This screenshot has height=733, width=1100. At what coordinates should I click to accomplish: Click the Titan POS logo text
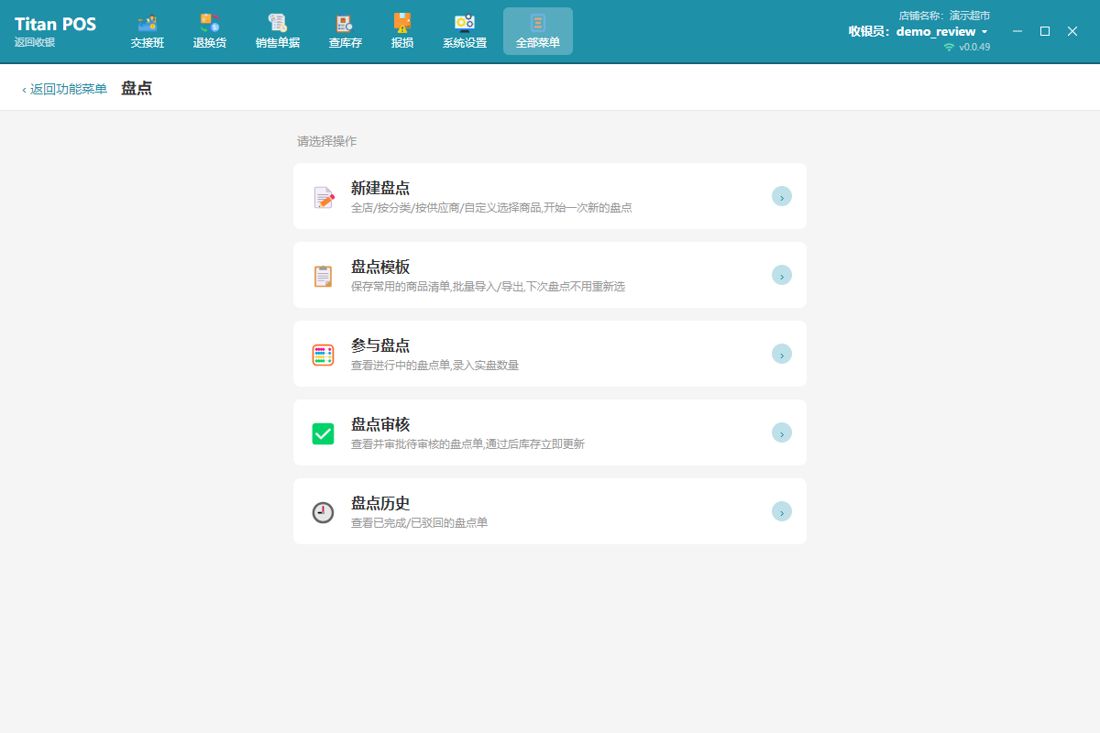55,24
